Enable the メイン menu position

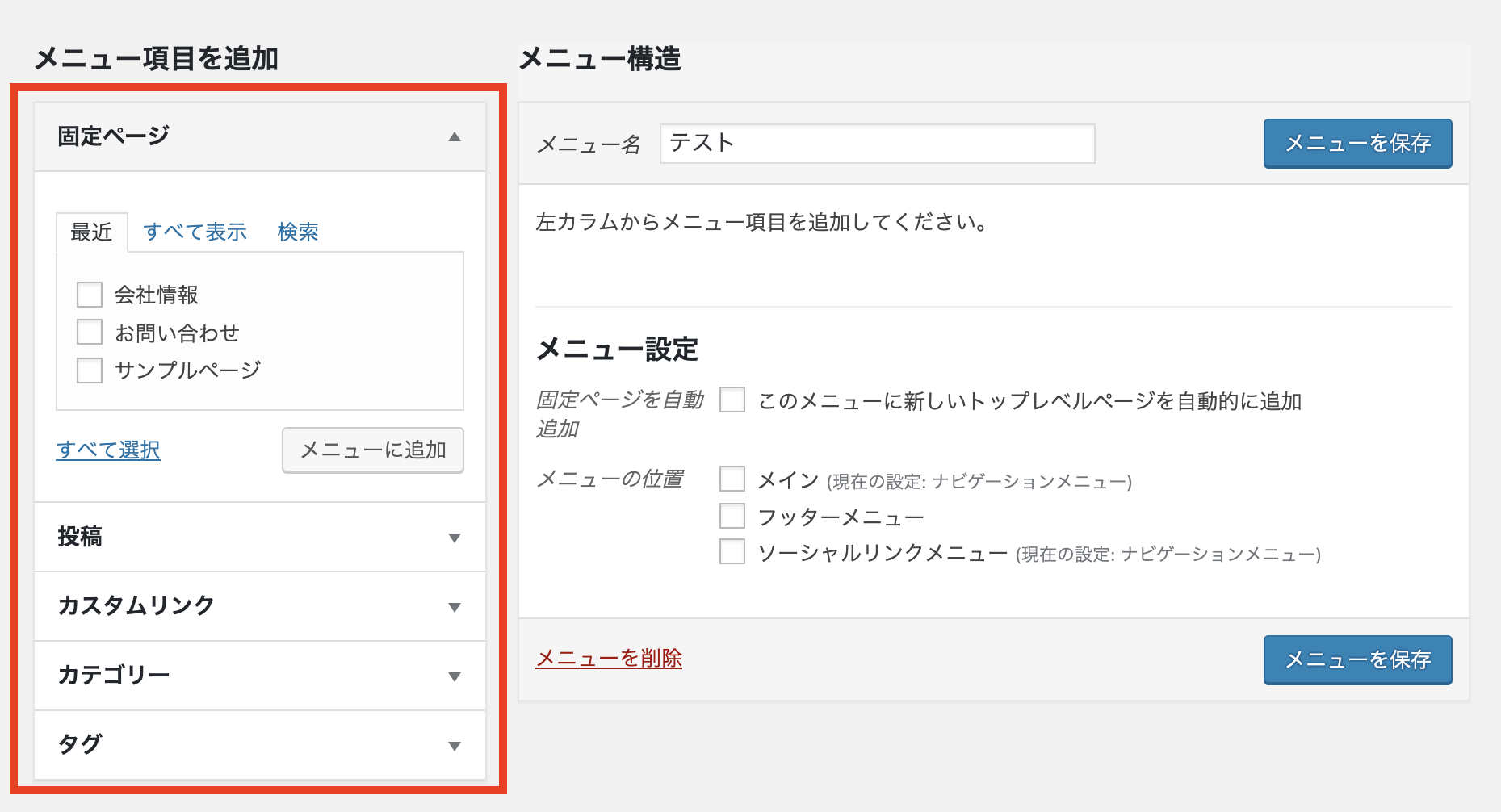(x=732, y=479)
